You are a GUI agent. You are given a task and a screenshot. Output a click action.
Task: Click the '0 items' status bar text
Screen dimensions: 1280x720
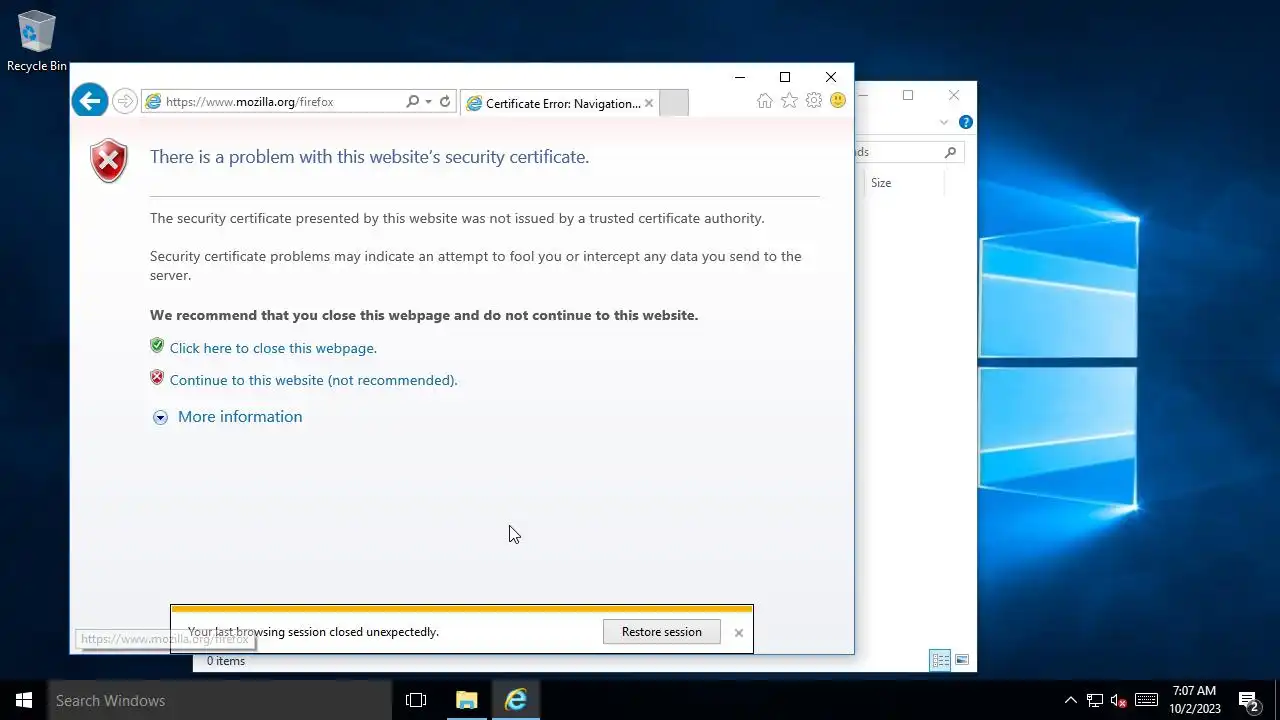[x=226, y=661]
